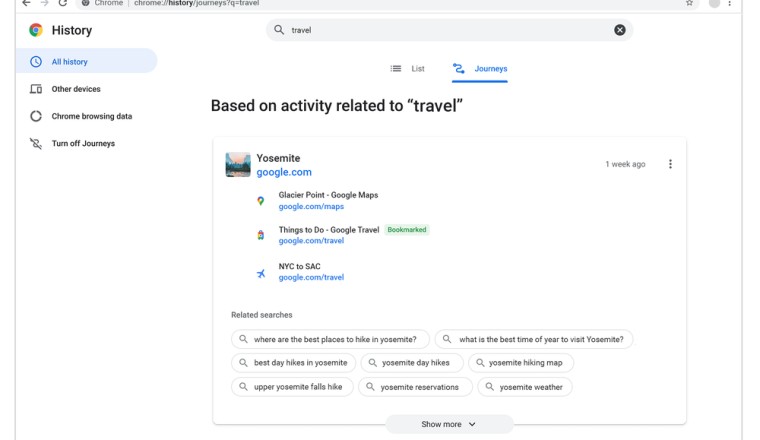Expand the journey with Show more
The image size is (760, 440).
(x=449, y=424)
